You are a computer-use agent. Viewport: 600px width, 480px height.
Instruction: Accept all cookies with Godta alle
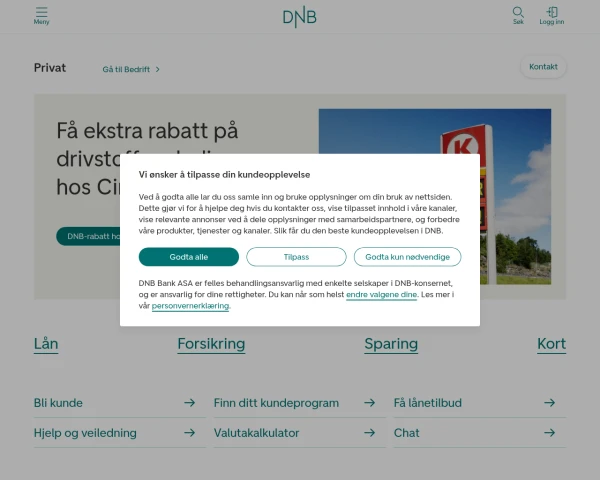click(x=189, y=257)
